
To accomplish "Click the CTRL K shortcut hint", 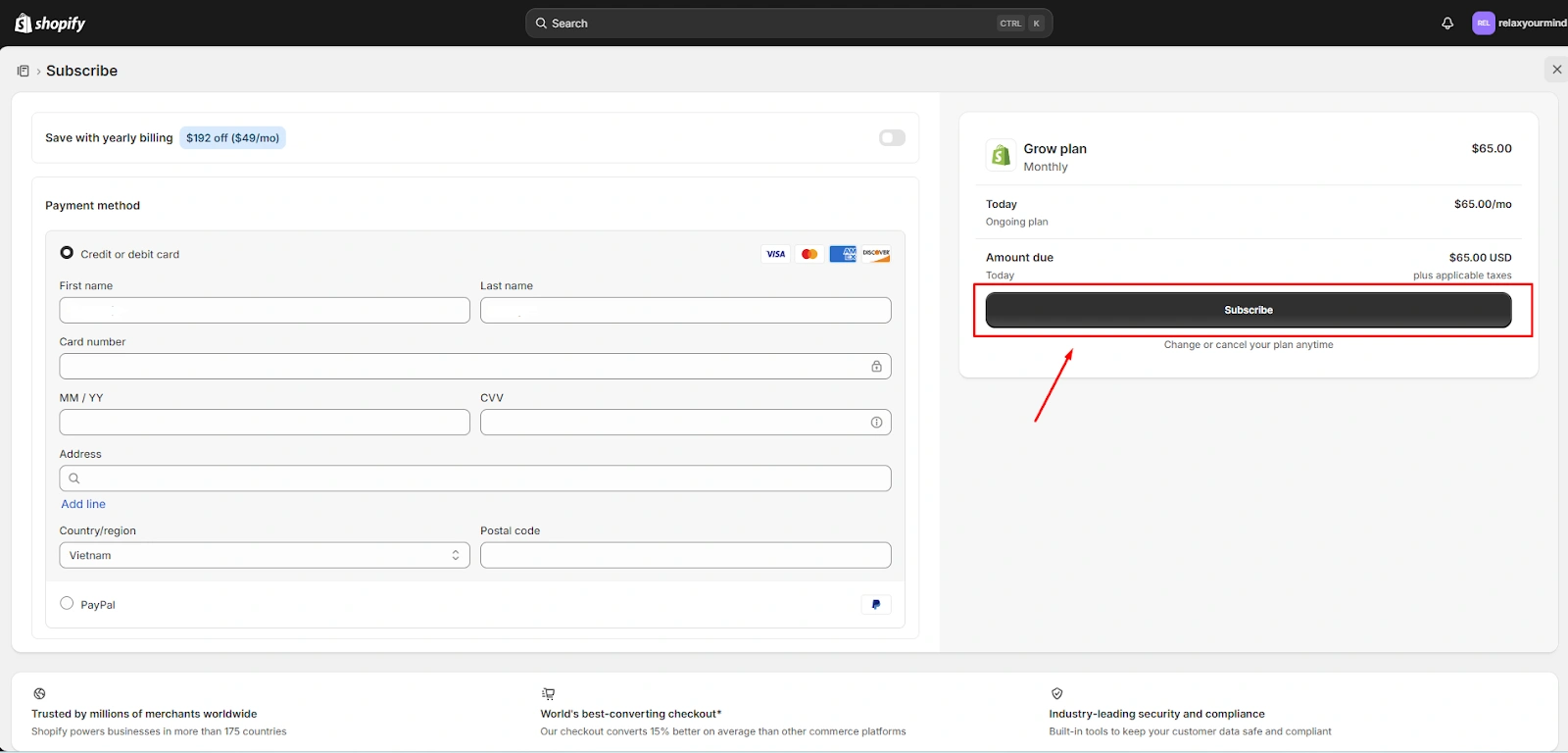I will tap(1021, 24).
